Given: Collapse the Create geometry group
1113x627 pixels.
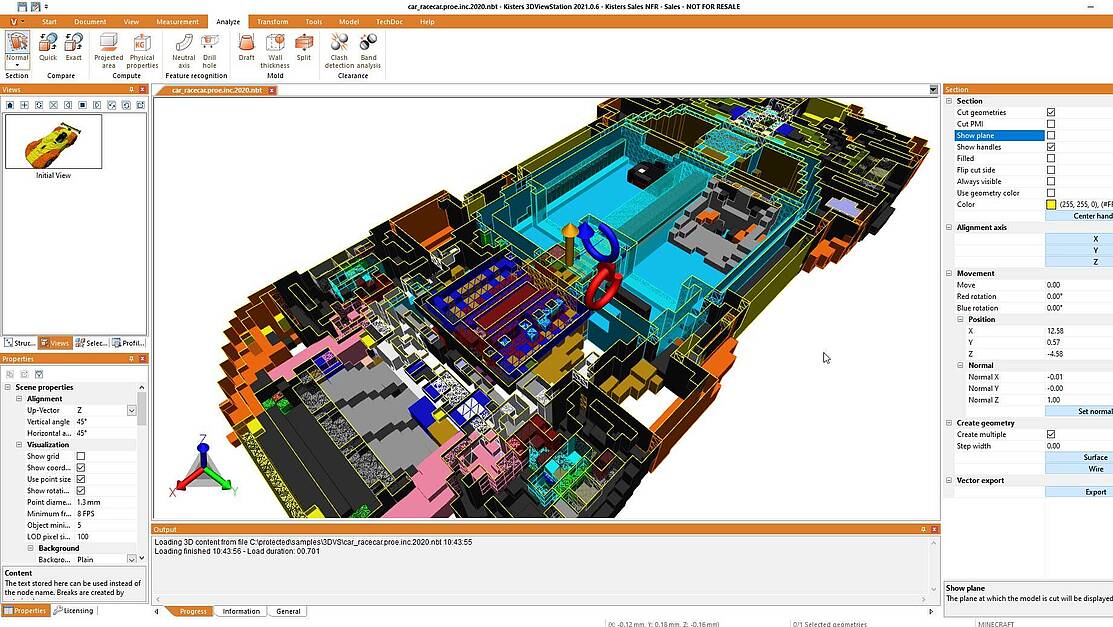Looking at the screenshot, I should [x=949, y=422].
